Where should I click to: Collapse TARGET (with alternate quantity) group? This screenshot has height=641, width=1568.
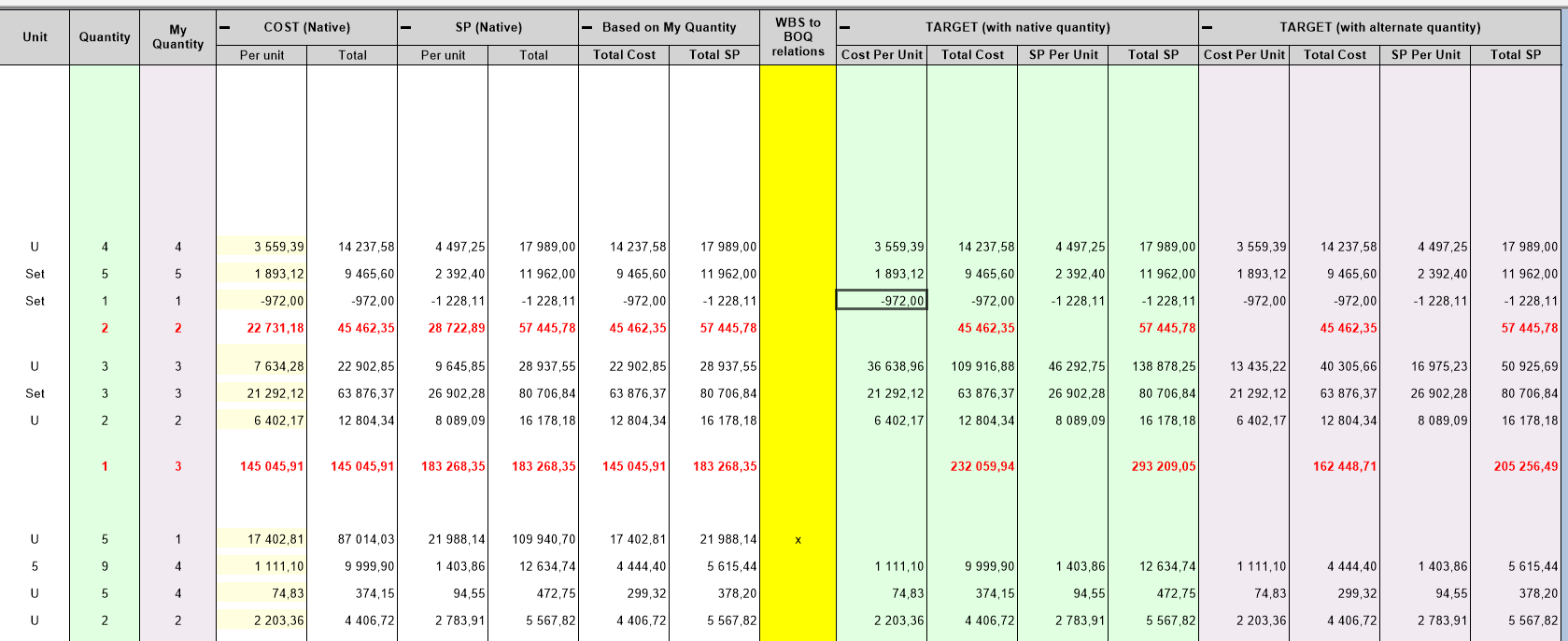point(1208,28)
